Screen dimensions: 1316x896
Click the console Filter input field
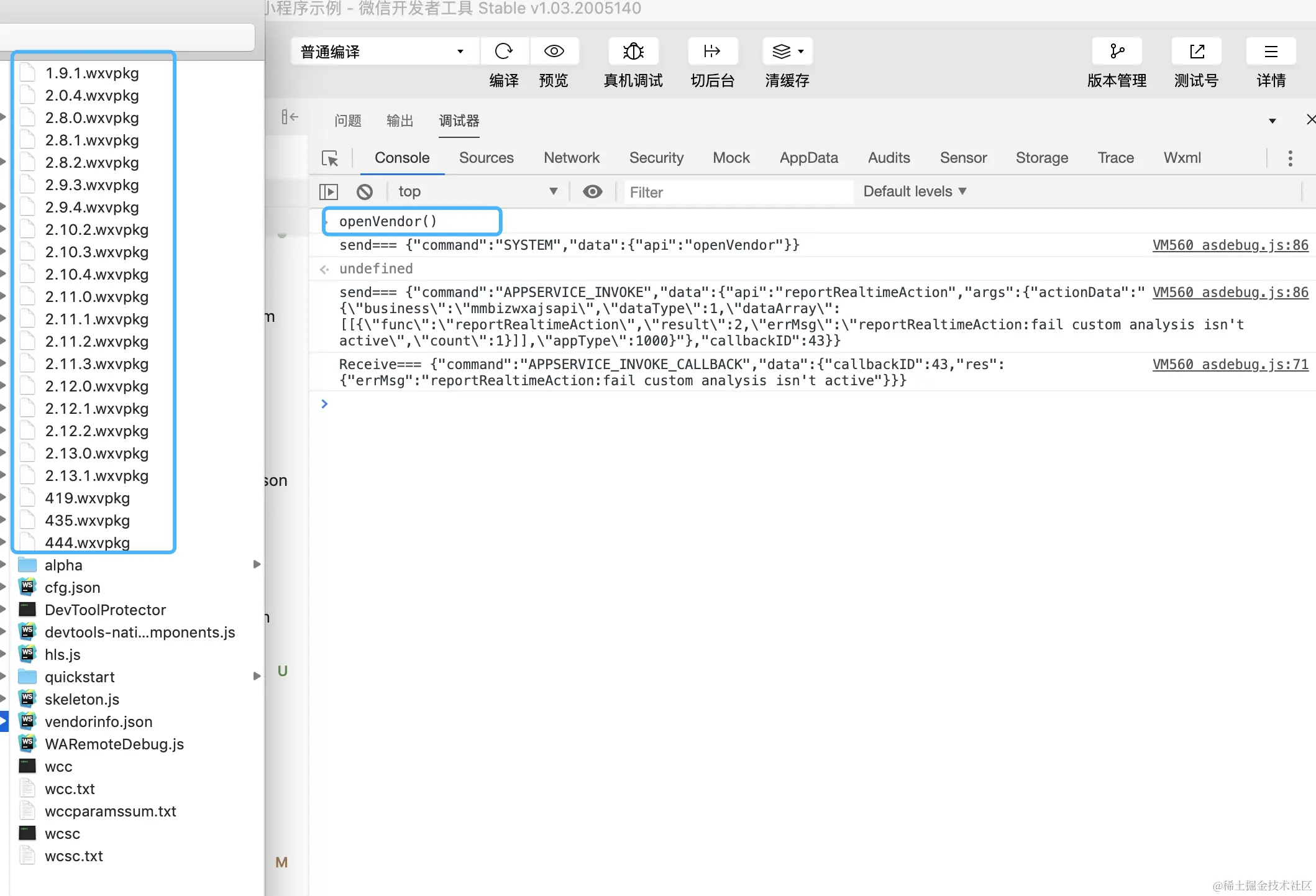(738, 192)
